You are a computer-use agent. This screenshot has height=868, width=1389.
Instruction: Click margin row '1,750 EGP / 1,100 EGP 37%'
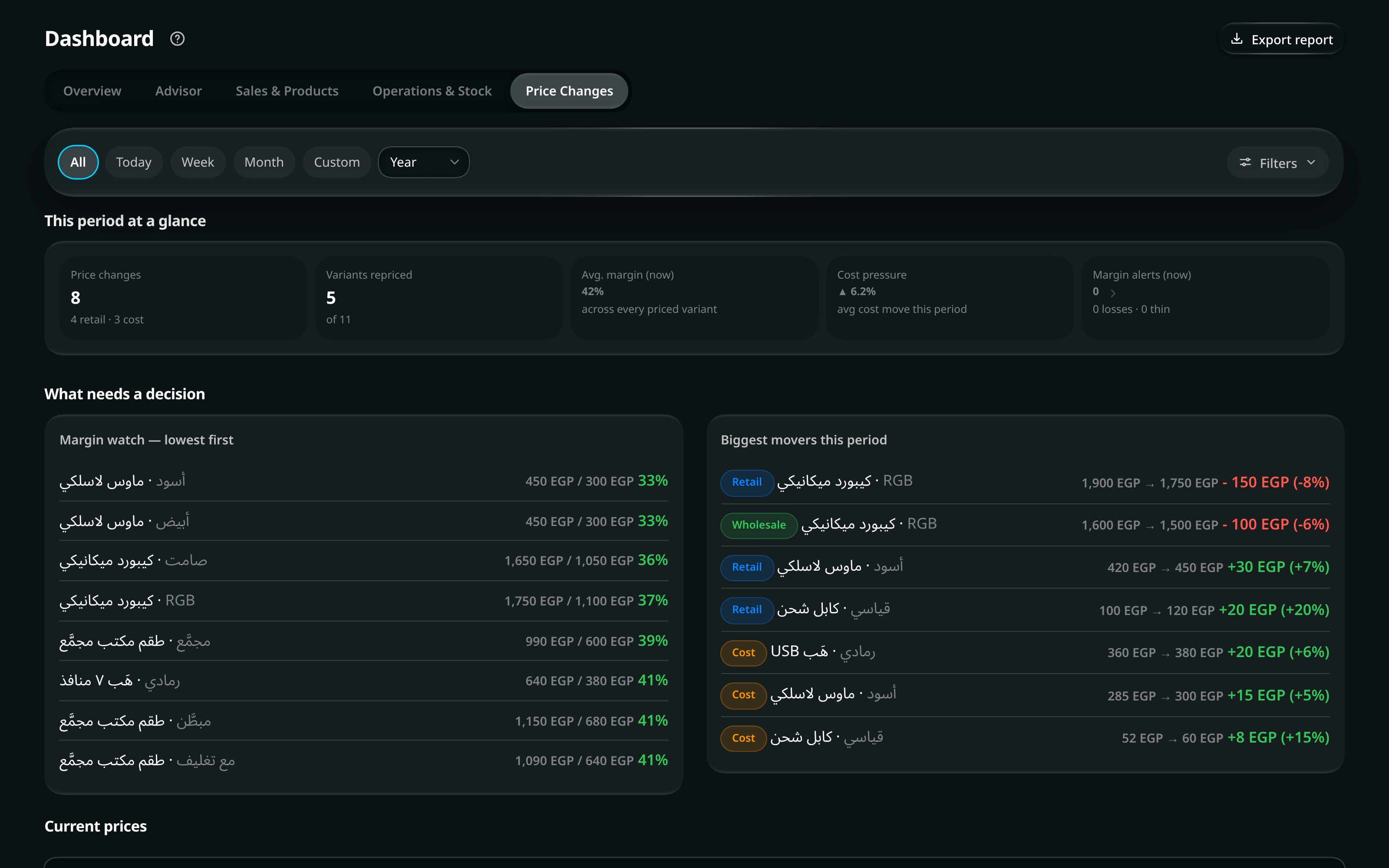click(363, 601)
